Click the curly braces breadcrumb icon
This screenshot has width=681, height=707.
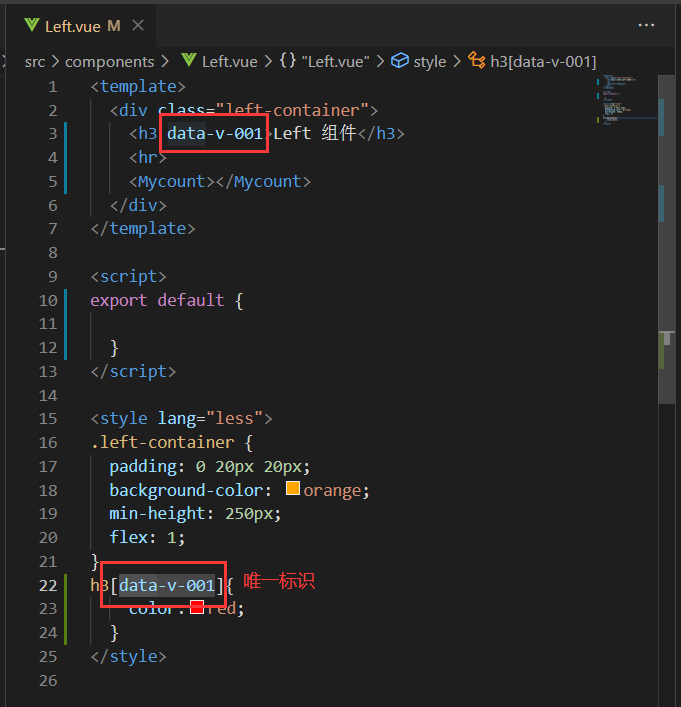point(287,60)
